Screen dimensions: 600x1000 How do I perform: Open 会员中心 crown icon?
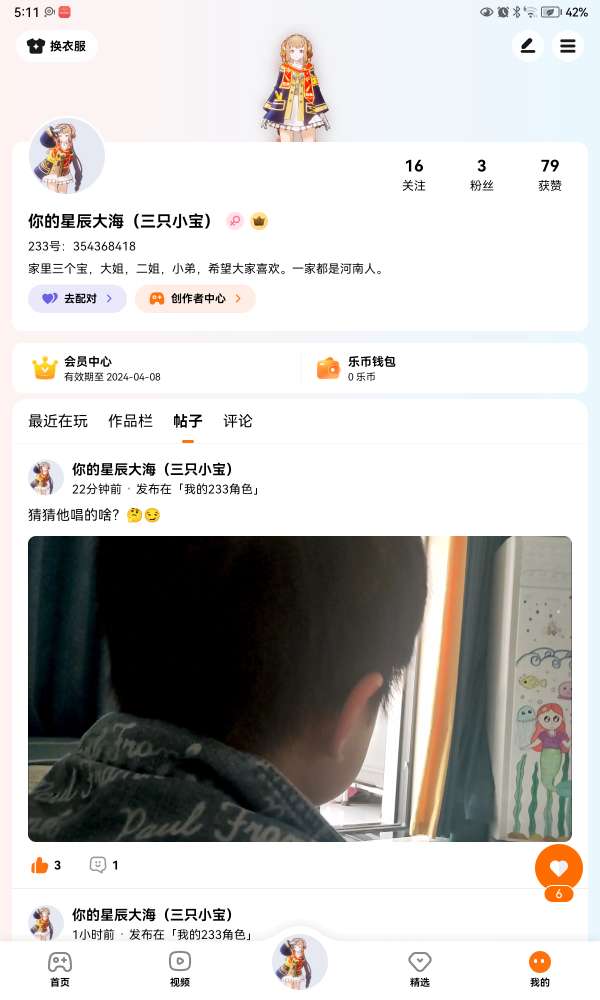coord(45,368)
